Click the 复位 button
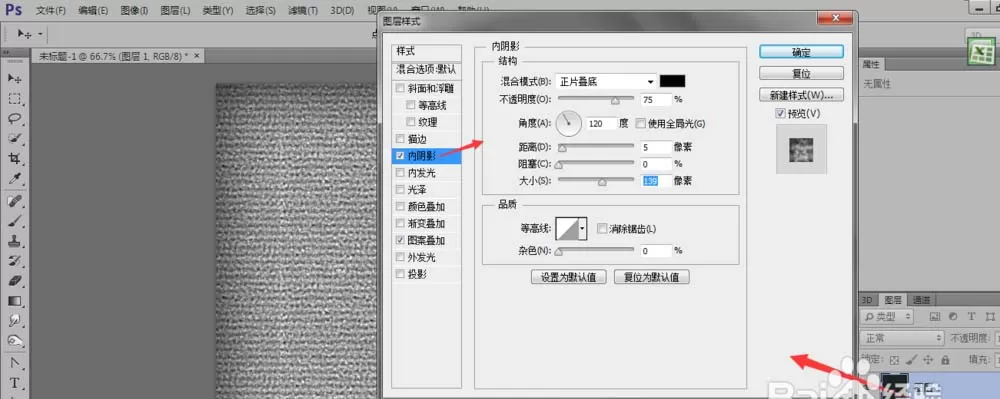Screen dimensions: 1000x399 coord(801,73)
